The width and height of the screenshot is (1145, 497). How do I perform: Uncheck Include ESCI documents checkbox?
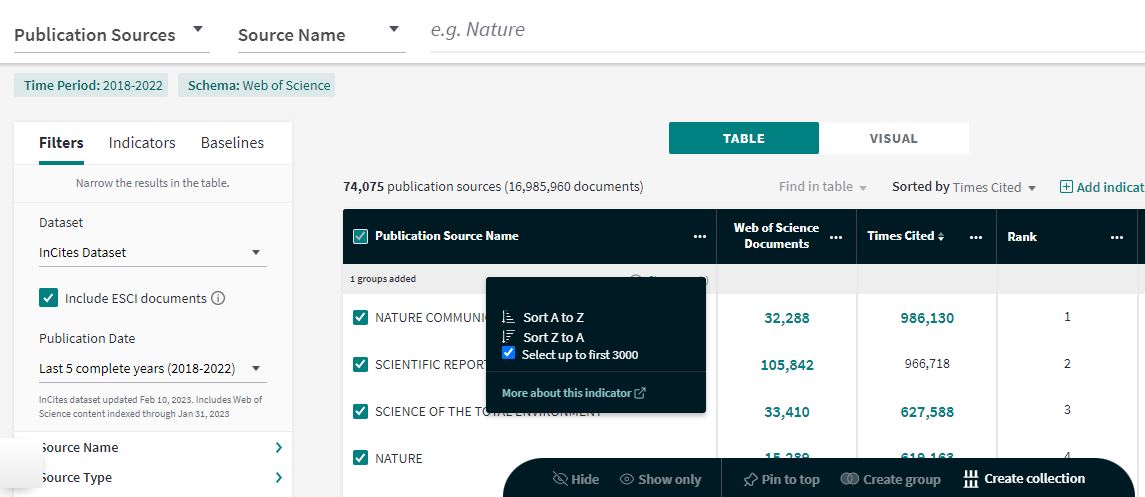pos(48,298)
